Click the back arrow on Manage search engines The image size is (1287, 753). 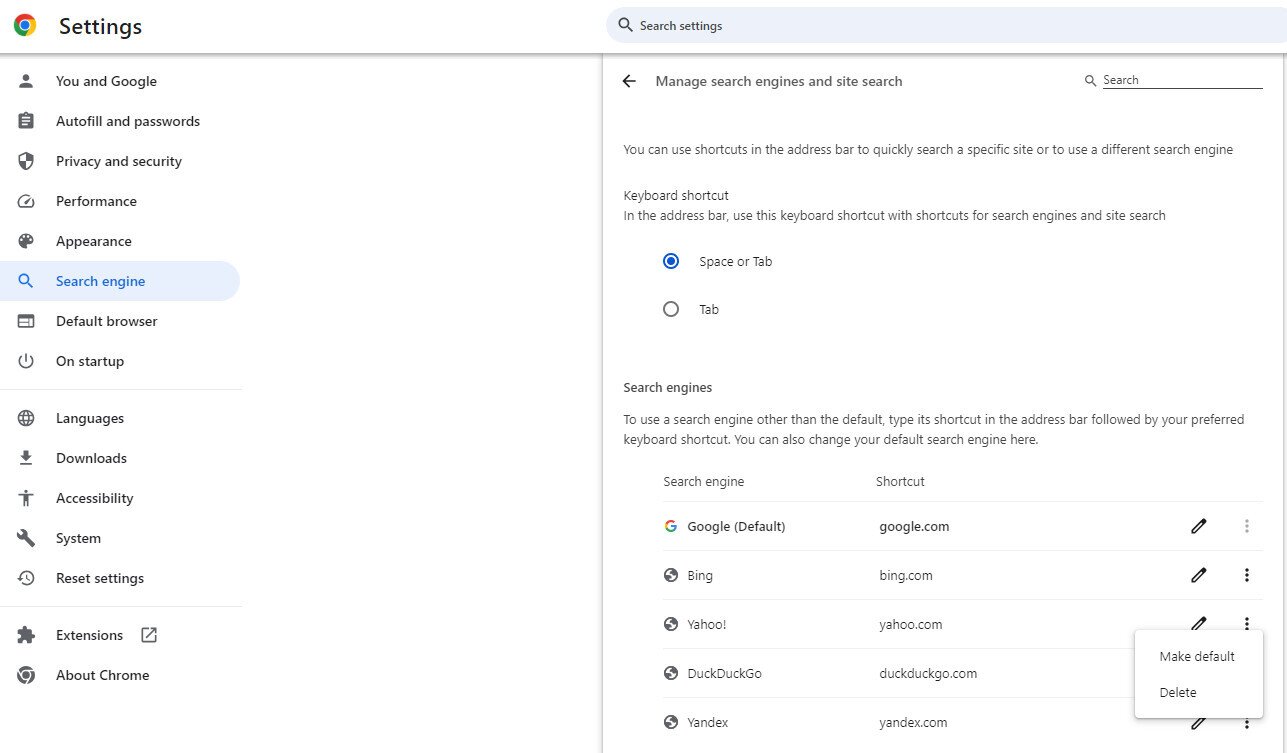coord(628,81)
